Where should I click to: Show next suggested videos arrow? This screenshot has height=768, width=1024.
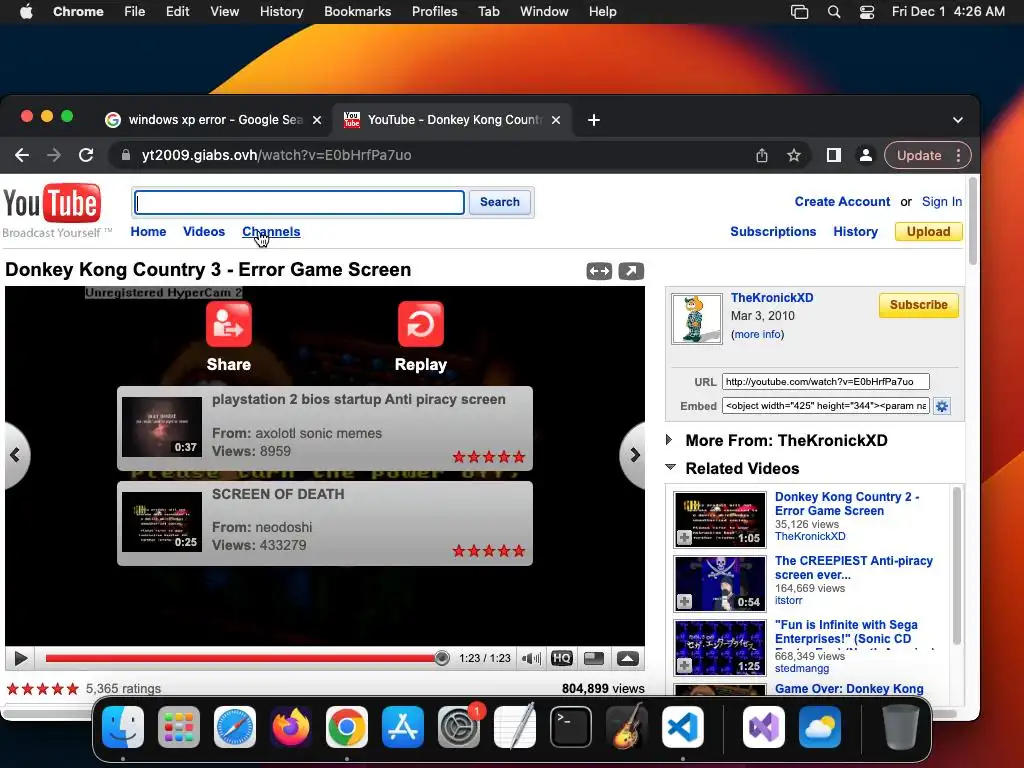(633, 455)
